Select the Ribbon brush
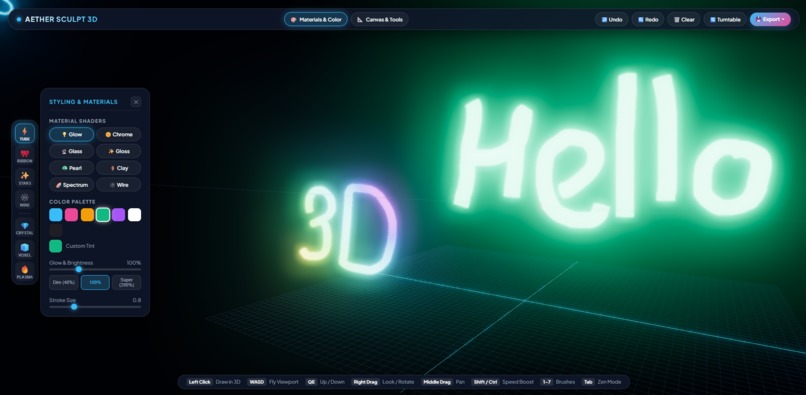806x395 pixels. click(x=25, y=156)
